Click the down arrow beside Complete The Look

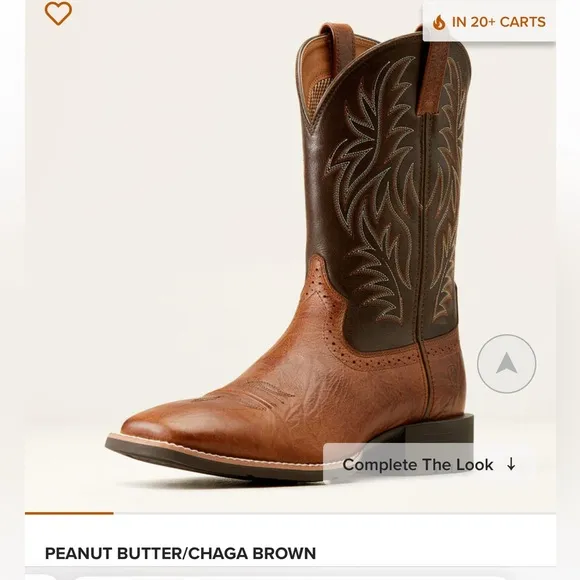511,464
